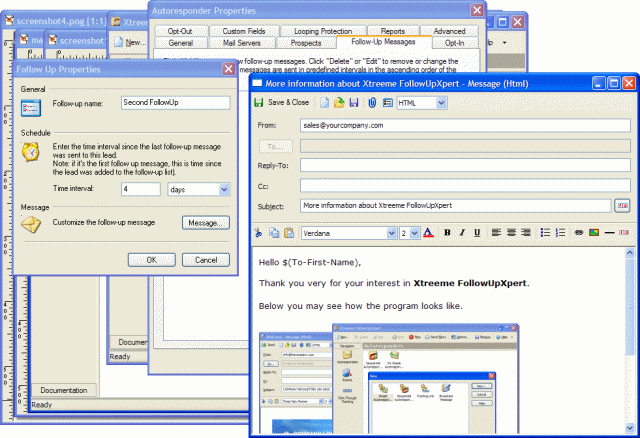Click the paperclip attachment icon

tap(372, 102)
